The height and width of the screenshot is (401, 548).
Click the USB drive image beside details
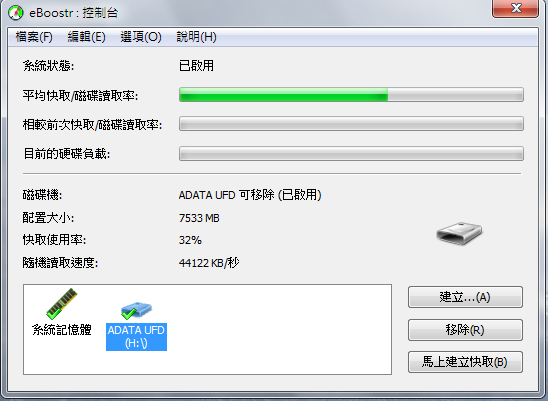[459, 233]
